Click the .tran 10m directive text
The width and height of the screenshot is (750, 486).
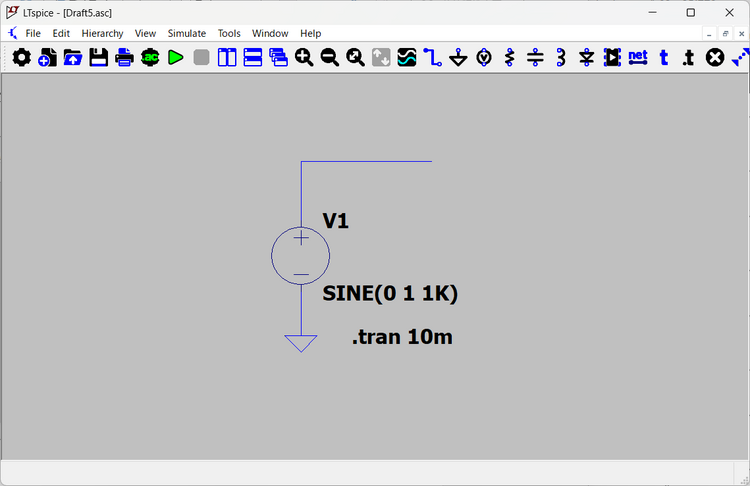click(x=402, y=337)
